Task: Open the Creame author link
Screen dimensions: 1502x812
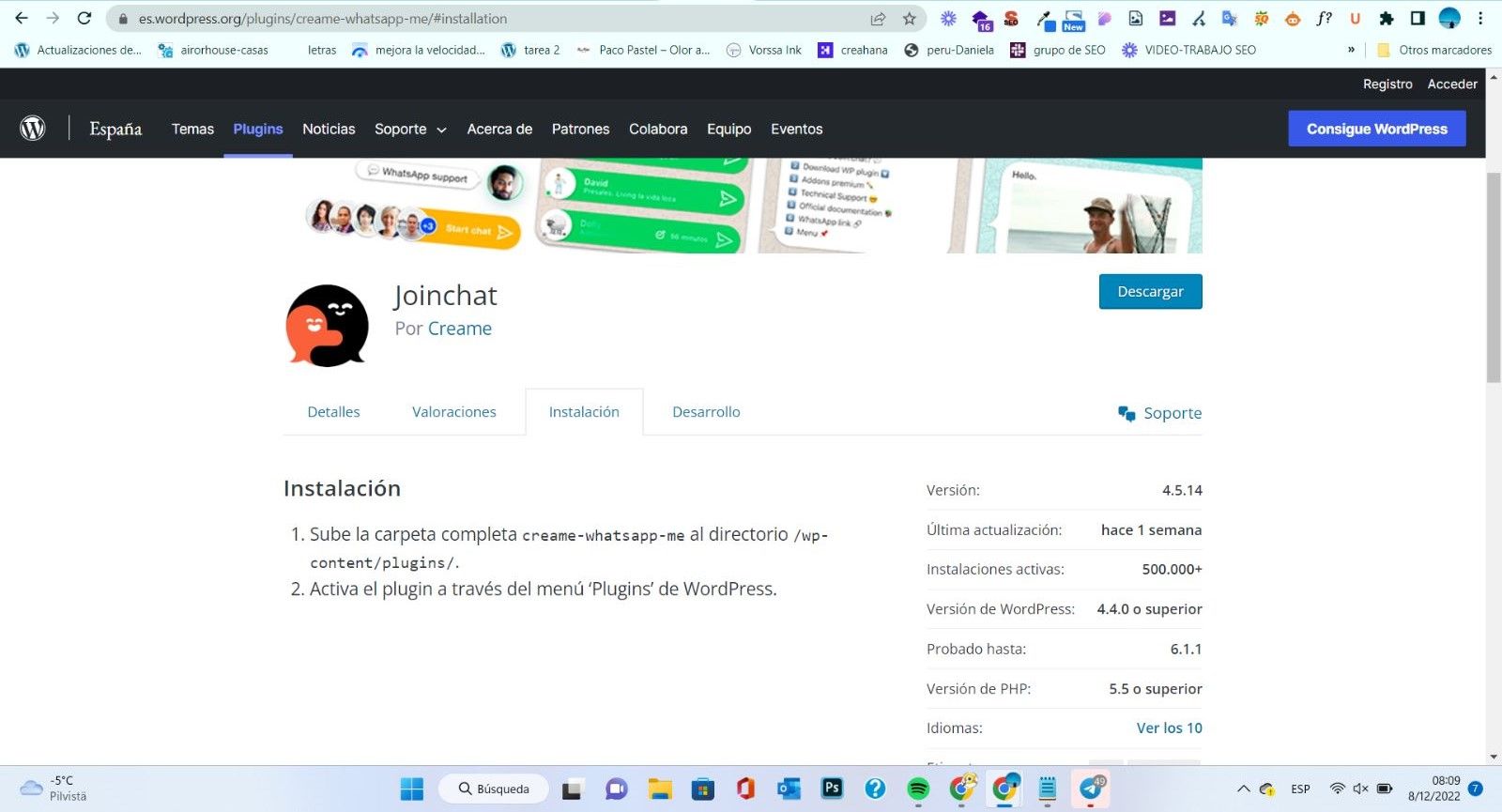Action: 460,329
